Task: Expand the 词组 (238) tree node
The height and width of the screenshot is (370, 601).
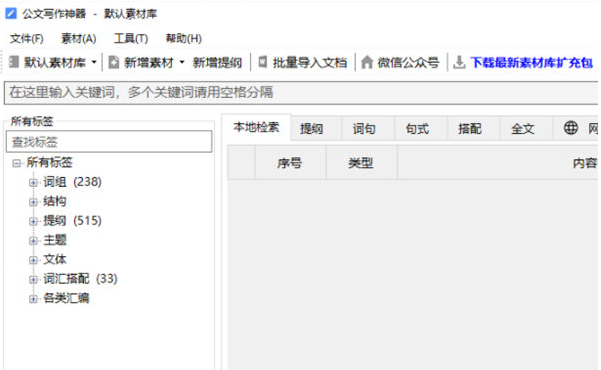Action: (33, 183)
